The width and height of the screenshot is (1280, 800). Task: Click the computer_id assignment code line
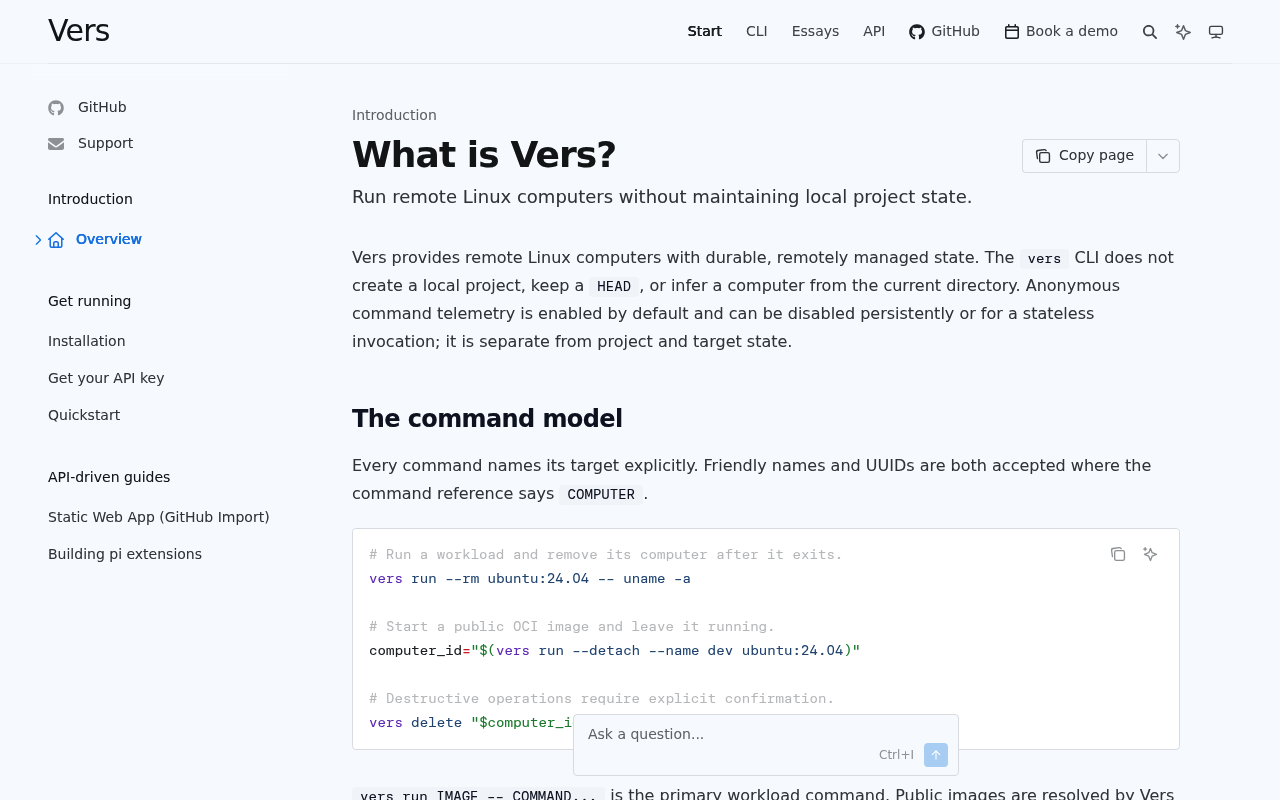(615, 650)
